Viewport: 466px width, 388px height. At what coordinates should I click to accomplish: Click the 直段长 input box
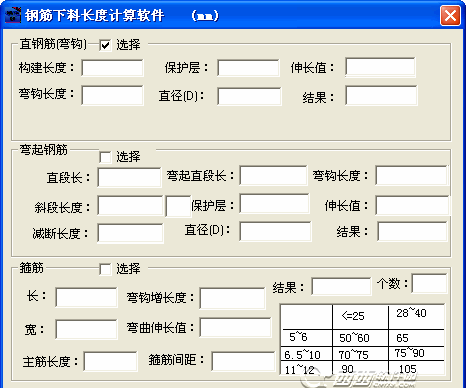129,177
